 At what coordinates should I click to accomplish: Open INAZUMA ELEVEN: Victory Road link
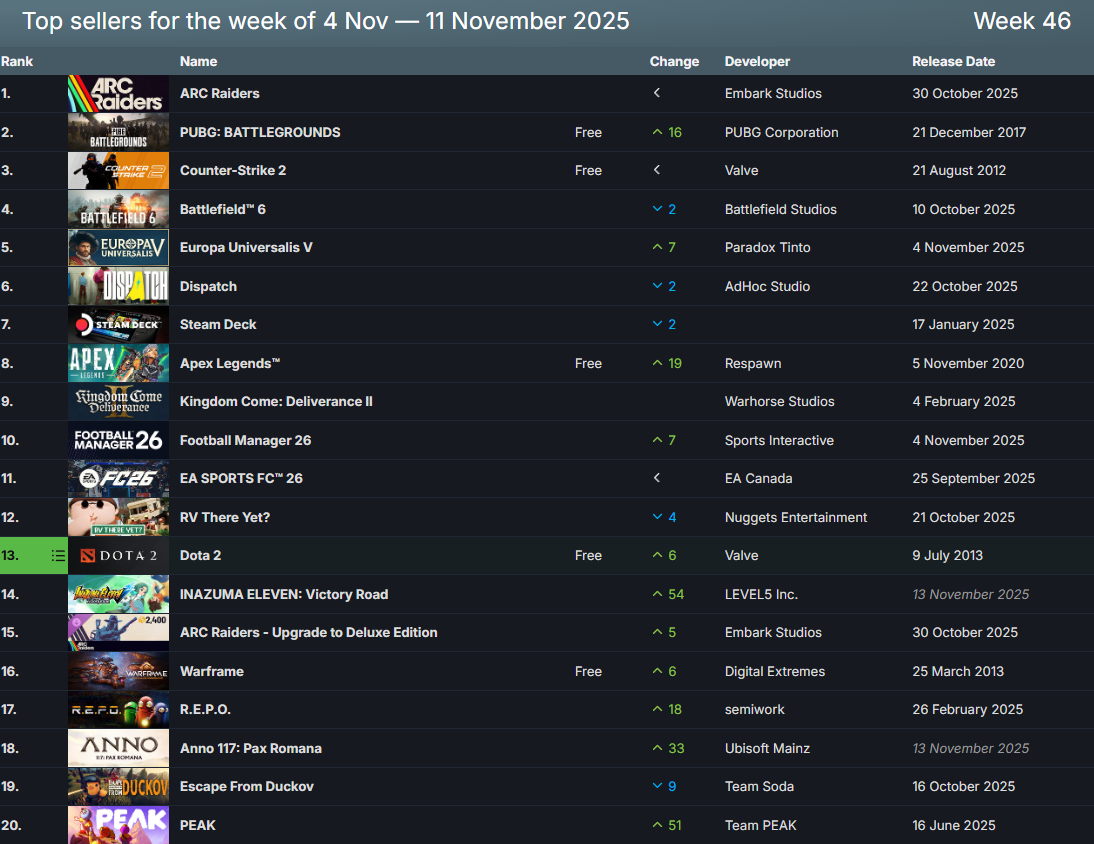pyautogui.click(x=283, y=594)
